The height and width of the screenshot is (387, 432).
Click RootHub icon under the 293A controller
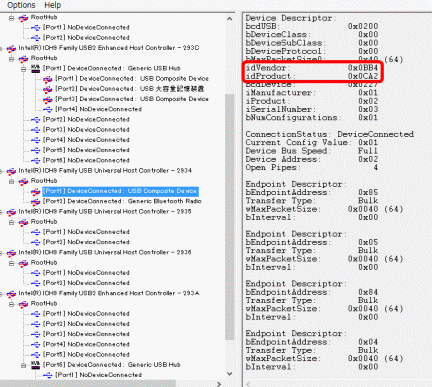[x=23, y=304]
